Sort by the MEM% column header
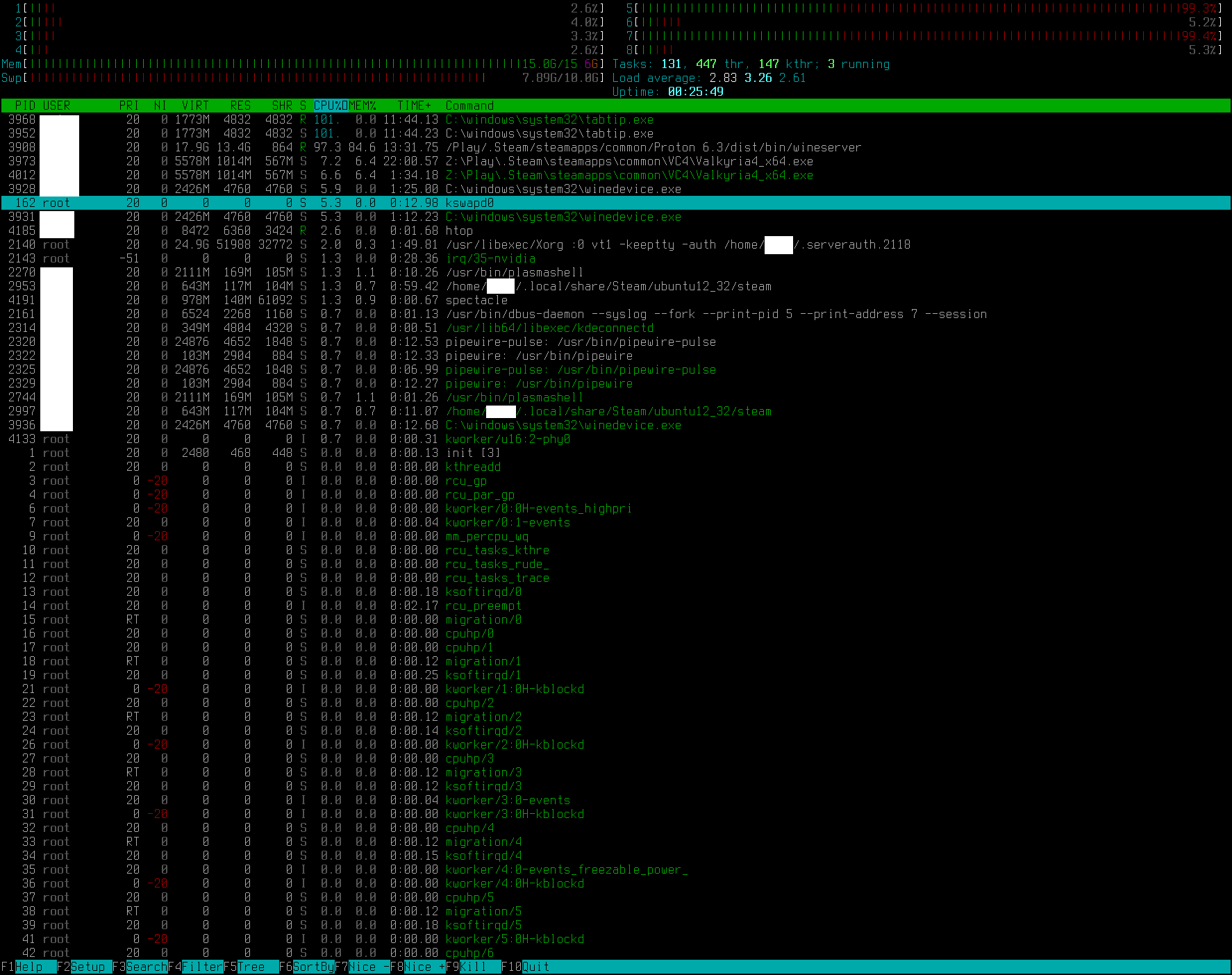The image size is (1232, 975). pos(362,106)
